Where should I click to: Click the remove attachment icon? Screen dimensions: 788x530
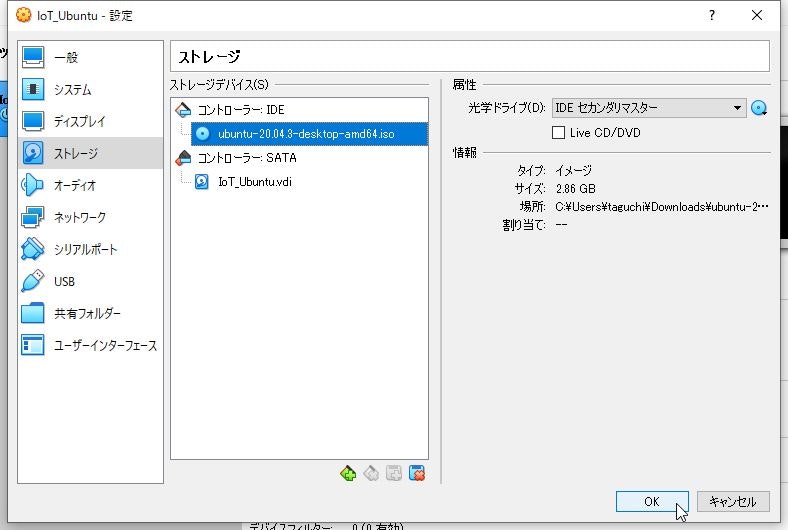click(x=417, y=473)
